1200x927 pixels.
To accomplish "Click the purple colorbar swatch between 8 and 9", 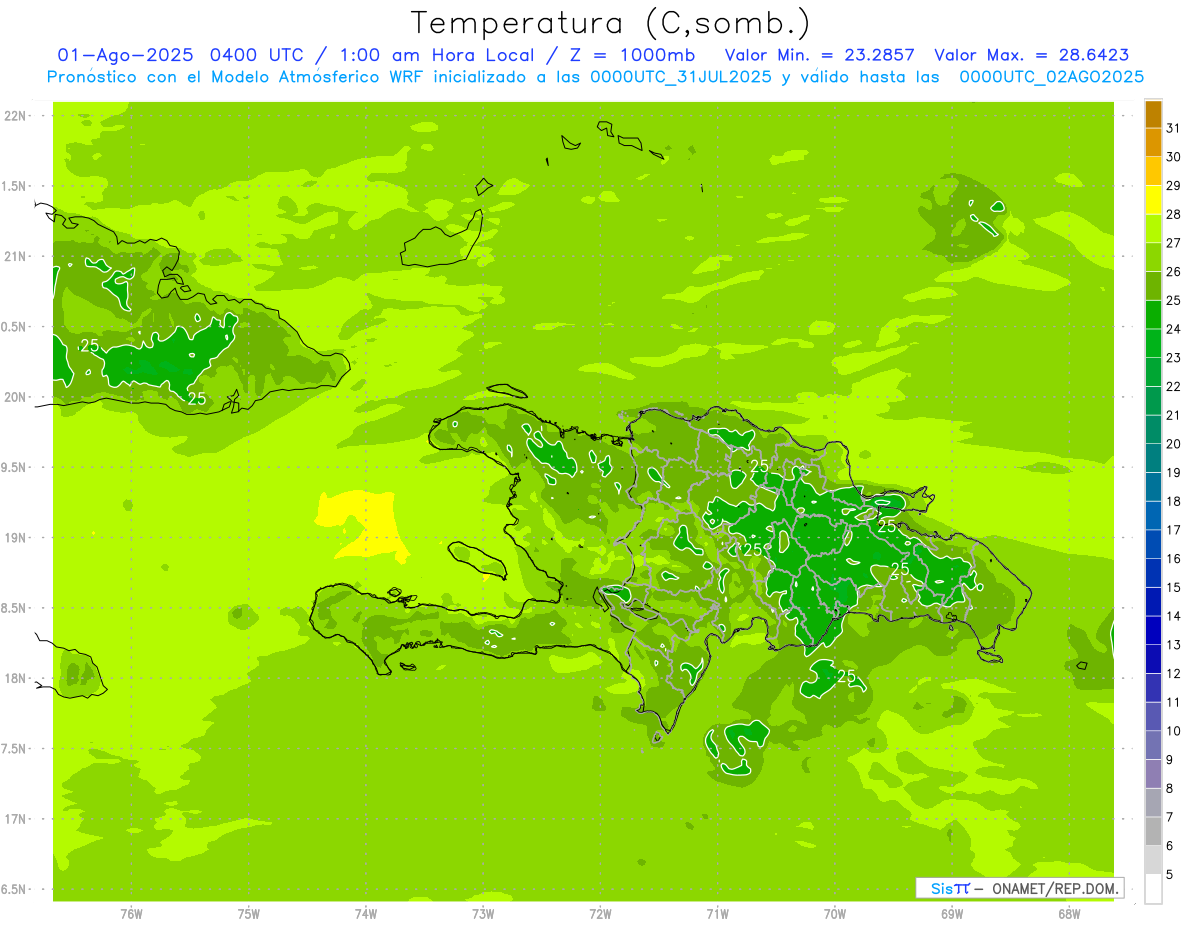I will (x=1153, y=774).
